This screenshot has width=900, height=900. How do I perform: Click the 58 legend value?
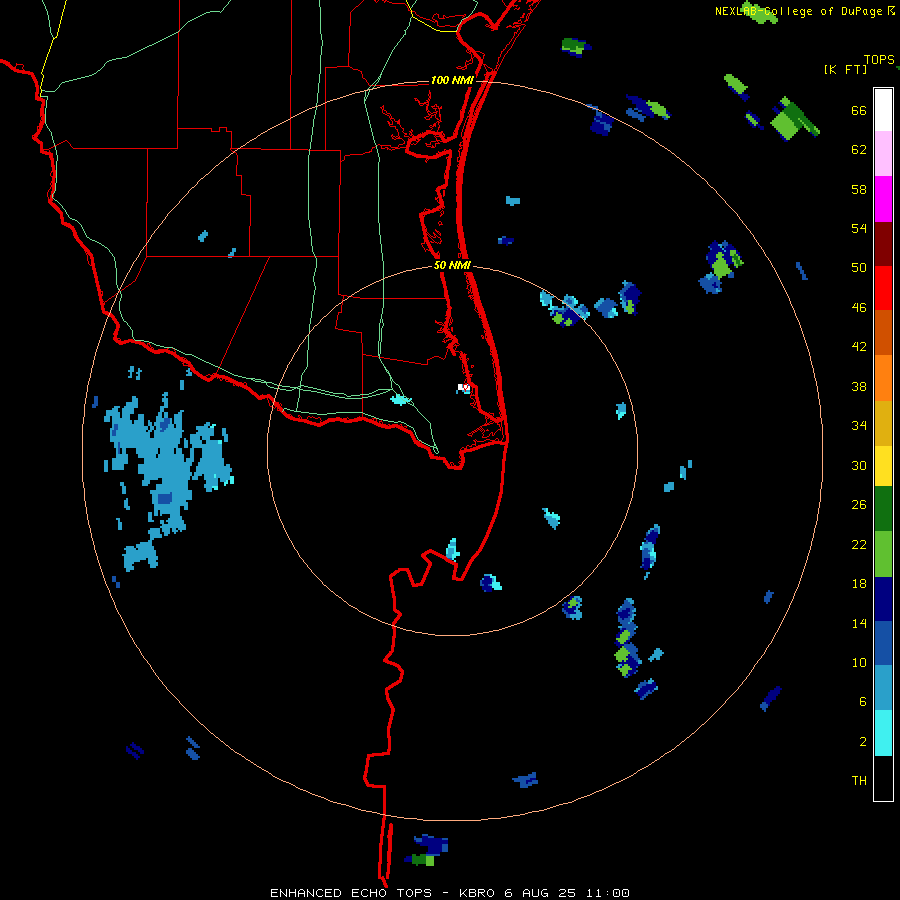pyautogui.click(x=859, y=189)
